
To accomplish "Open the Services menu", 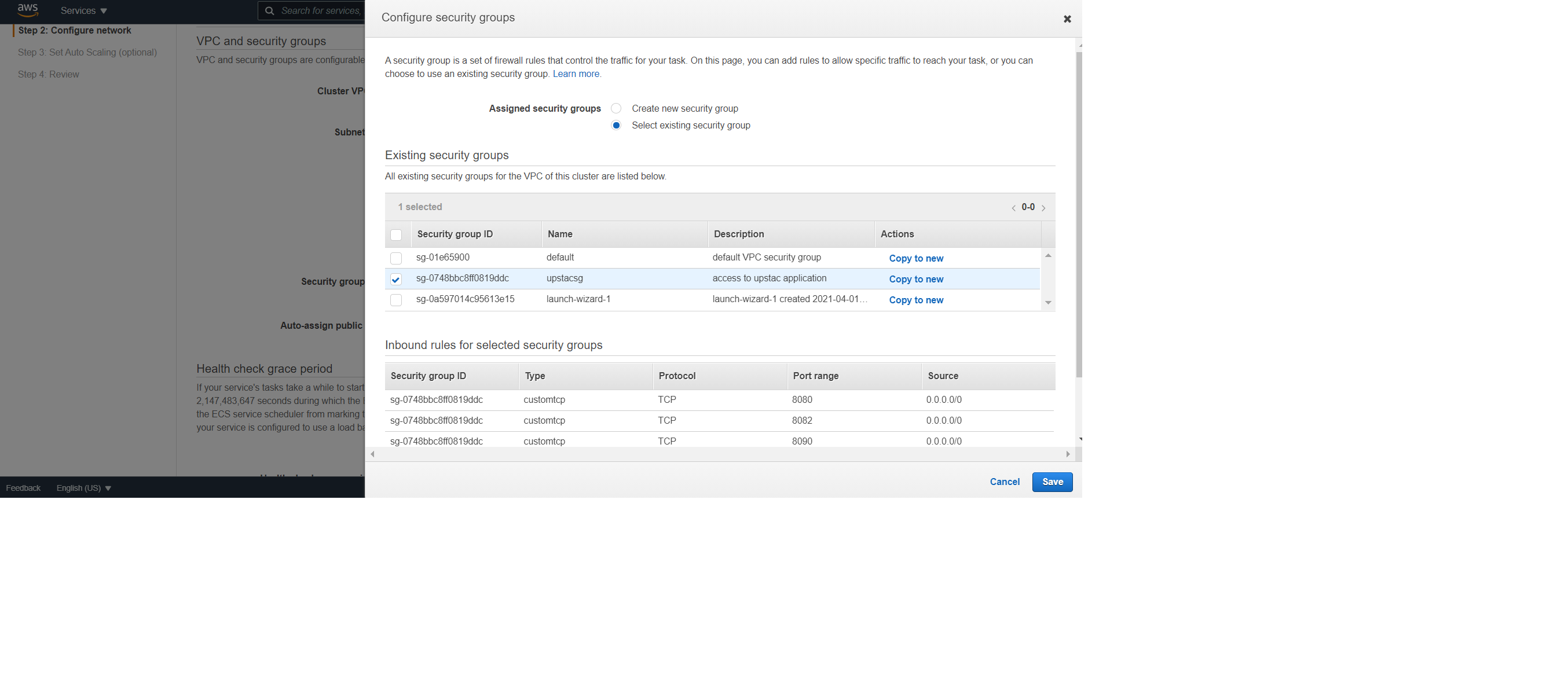I will (83, 10).
